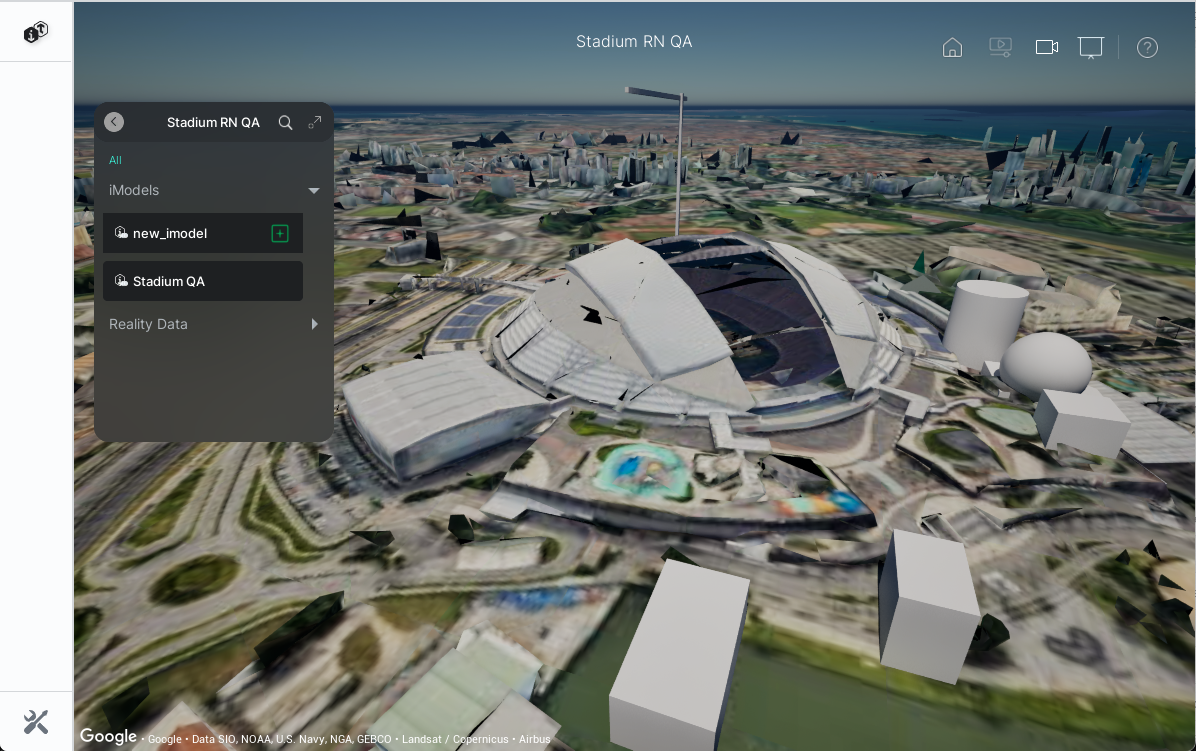
Task: Select the All filter tab
Action: click(x=115, y=160)
